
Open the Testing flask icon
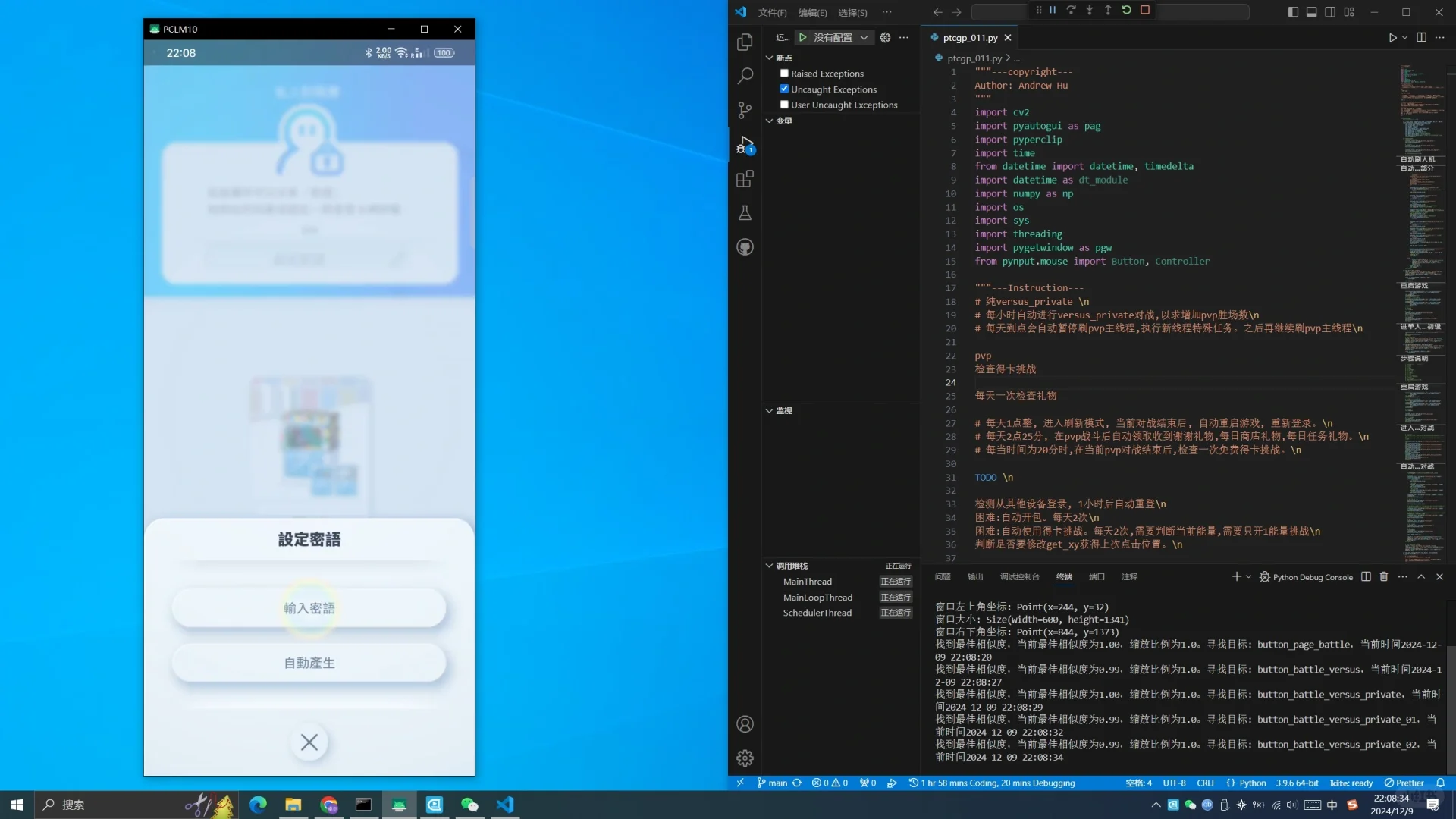point(745,213)
